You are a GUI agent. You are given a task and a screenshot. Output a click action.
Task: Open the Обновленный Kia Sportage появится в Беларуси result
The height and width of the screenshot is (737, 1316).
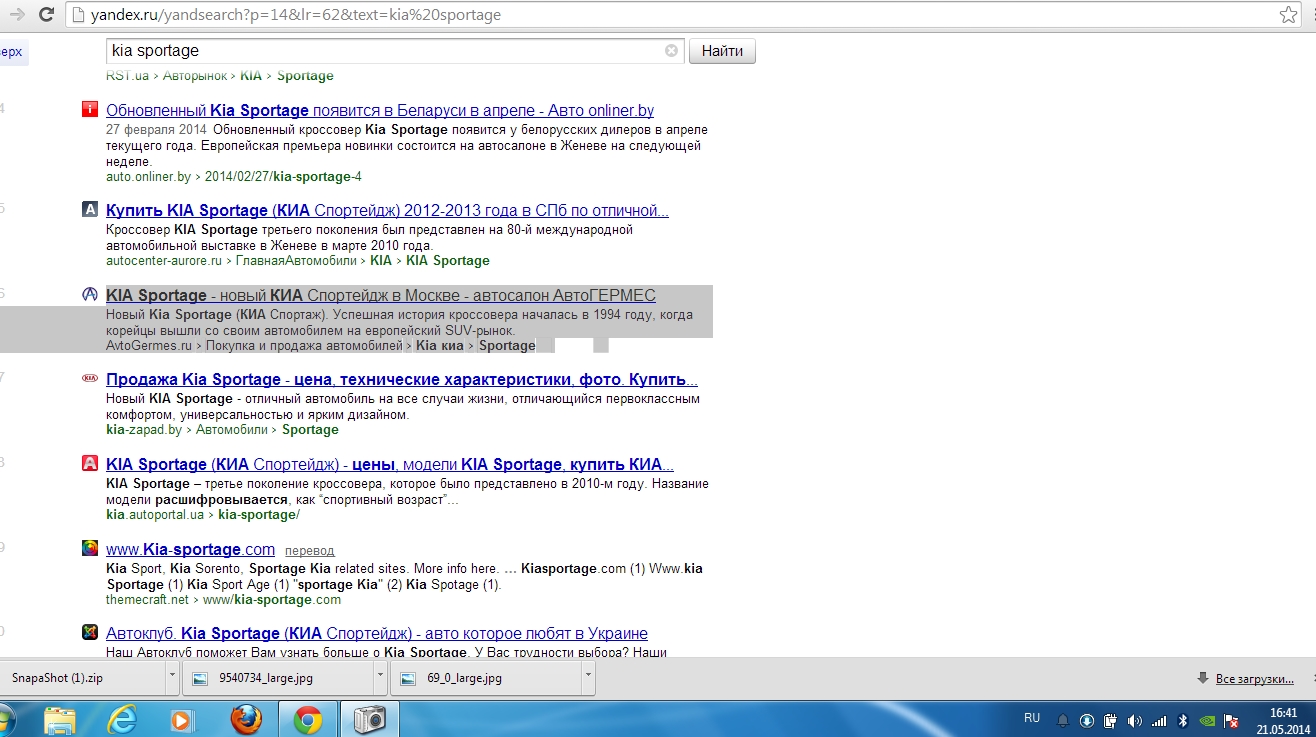click(x=380, y=110)
